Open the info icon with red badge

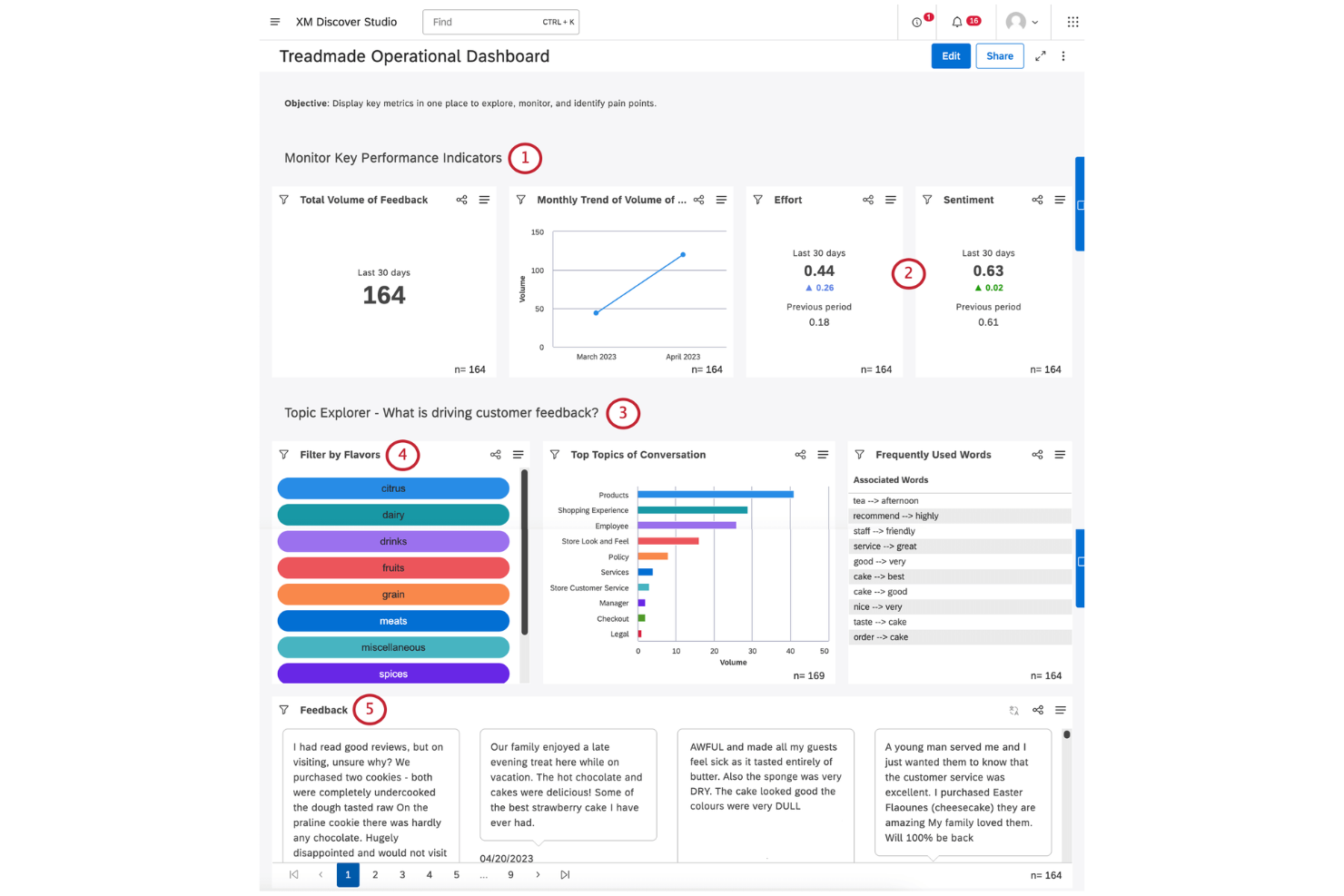point(916,21)
